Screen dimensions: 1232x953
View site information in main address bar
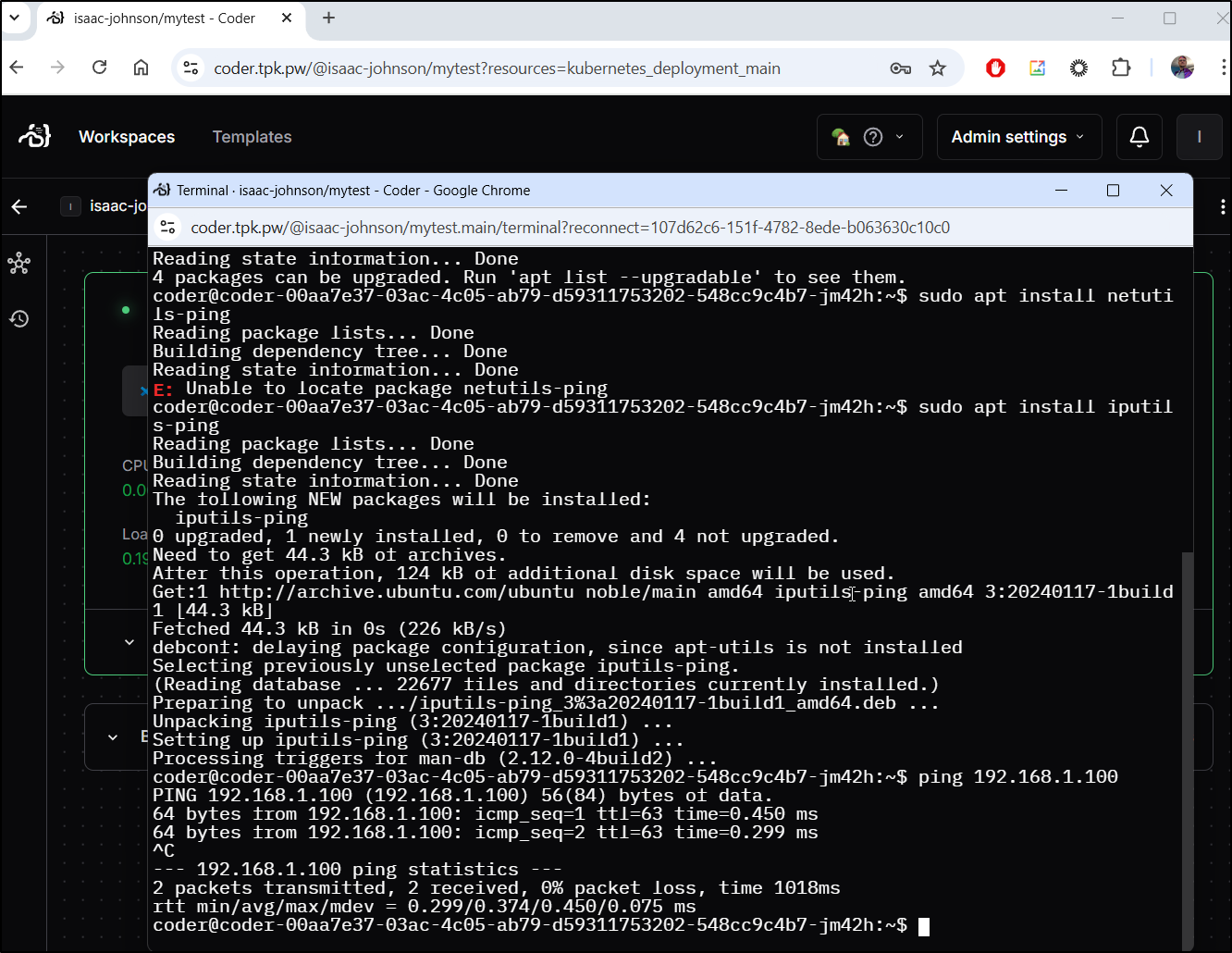click(x=191, y=68)
